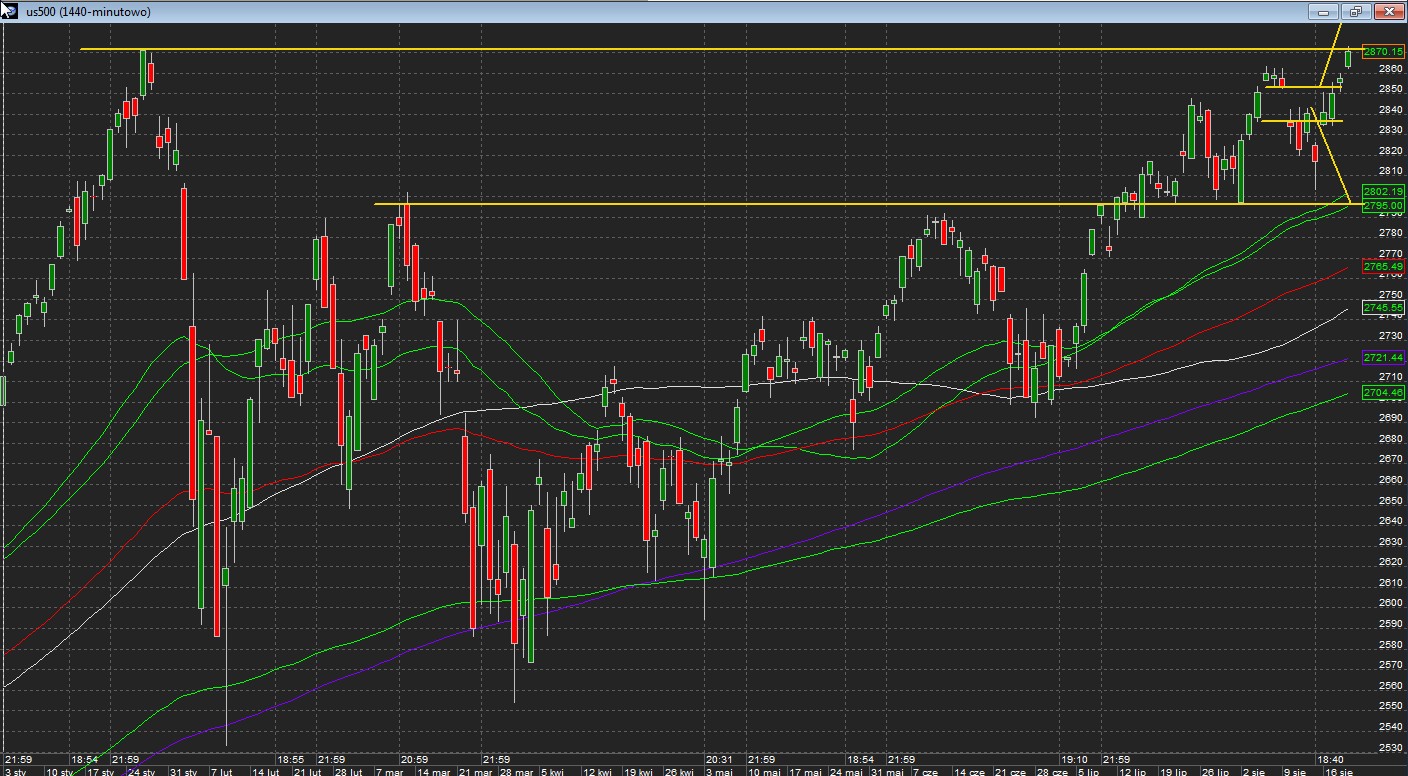Close the us500 chart window

[x=1387, y=12]
